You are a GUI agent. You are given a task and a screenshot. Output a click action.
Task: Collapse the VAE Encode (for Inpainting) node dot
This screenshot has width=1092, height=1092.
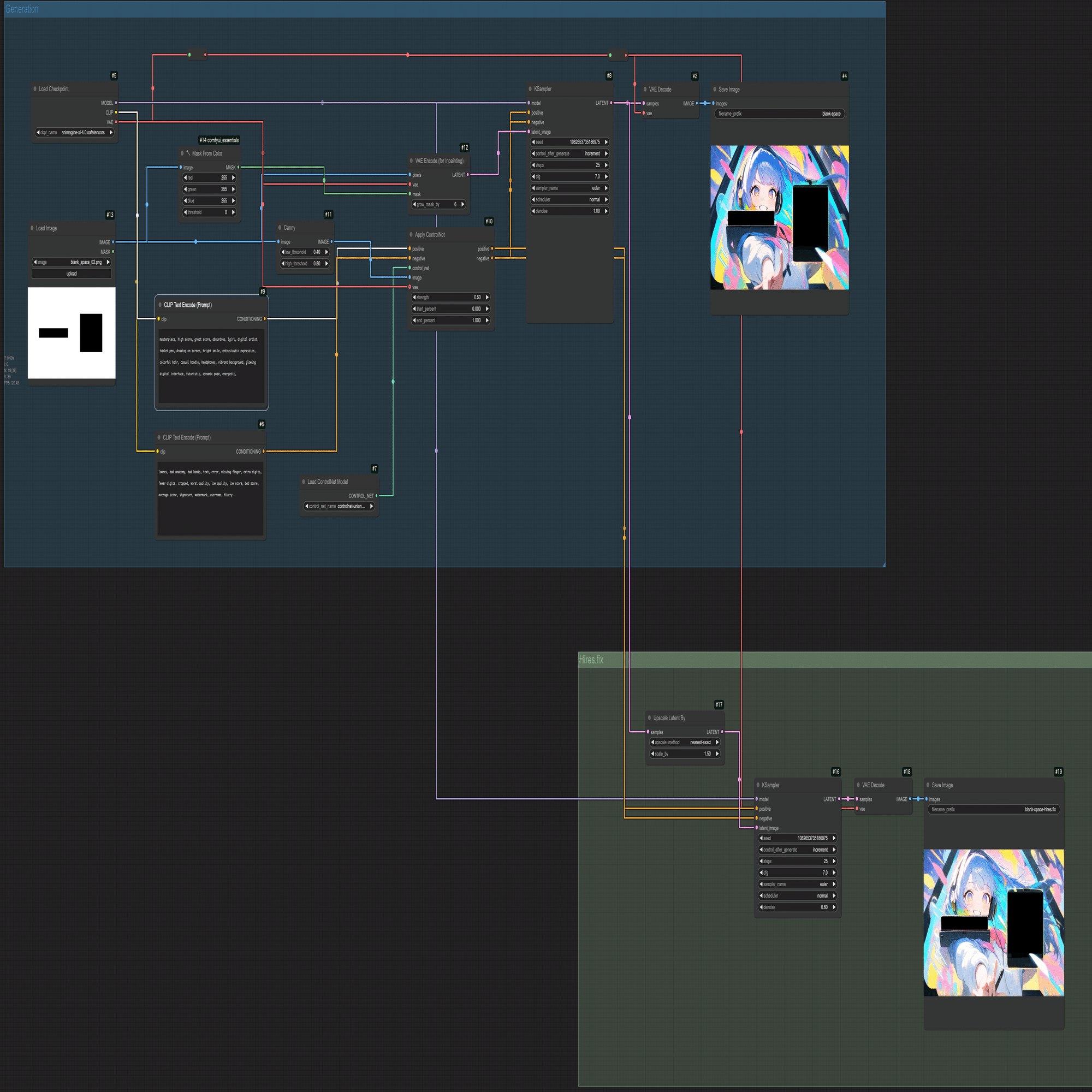(x=411, y=161)
